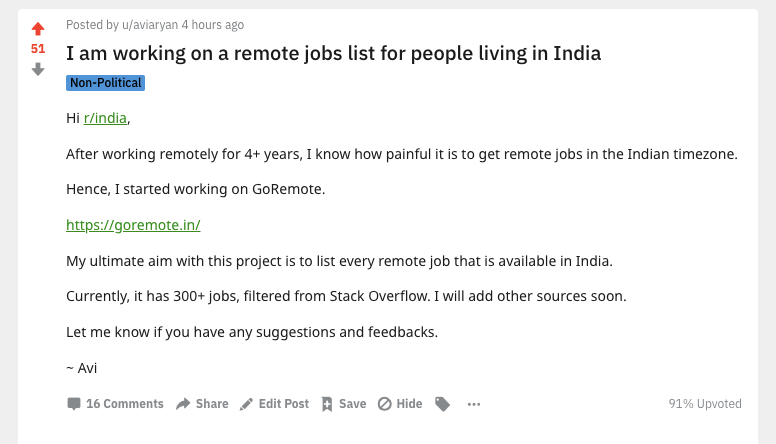Image resolution: width=776 pixels, height=444 pixels.
Task: Open the three-dot more options menu
Action: tap(474, 404)
